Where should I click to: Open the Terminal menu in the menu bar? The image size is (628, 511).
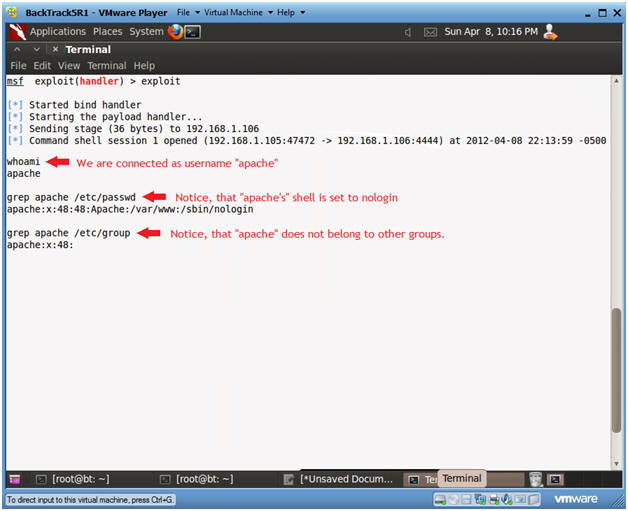[107, 66]
